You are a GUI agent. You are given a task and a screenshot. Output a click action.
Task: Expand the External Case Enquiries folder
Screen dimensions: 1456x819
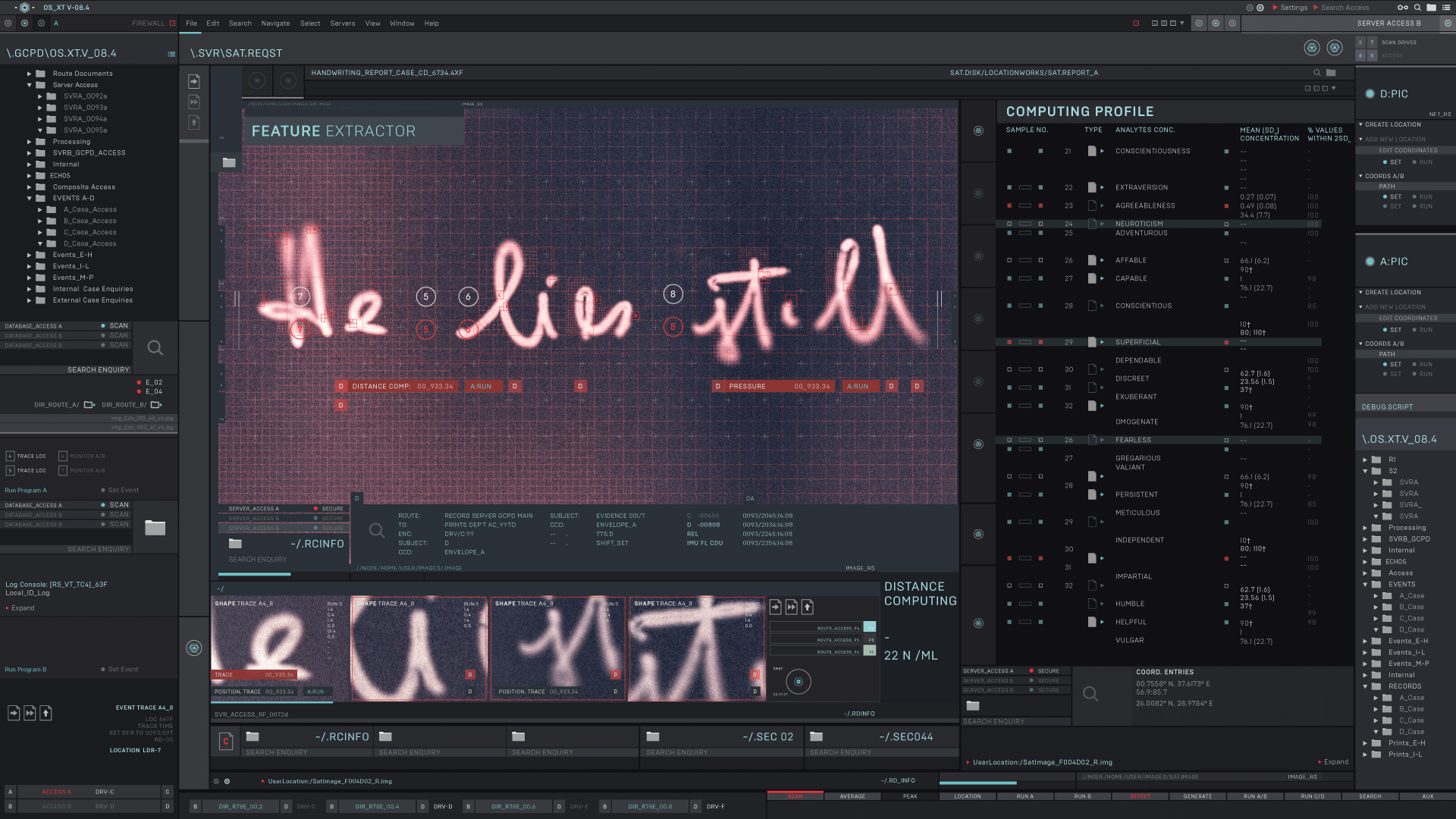30,300
